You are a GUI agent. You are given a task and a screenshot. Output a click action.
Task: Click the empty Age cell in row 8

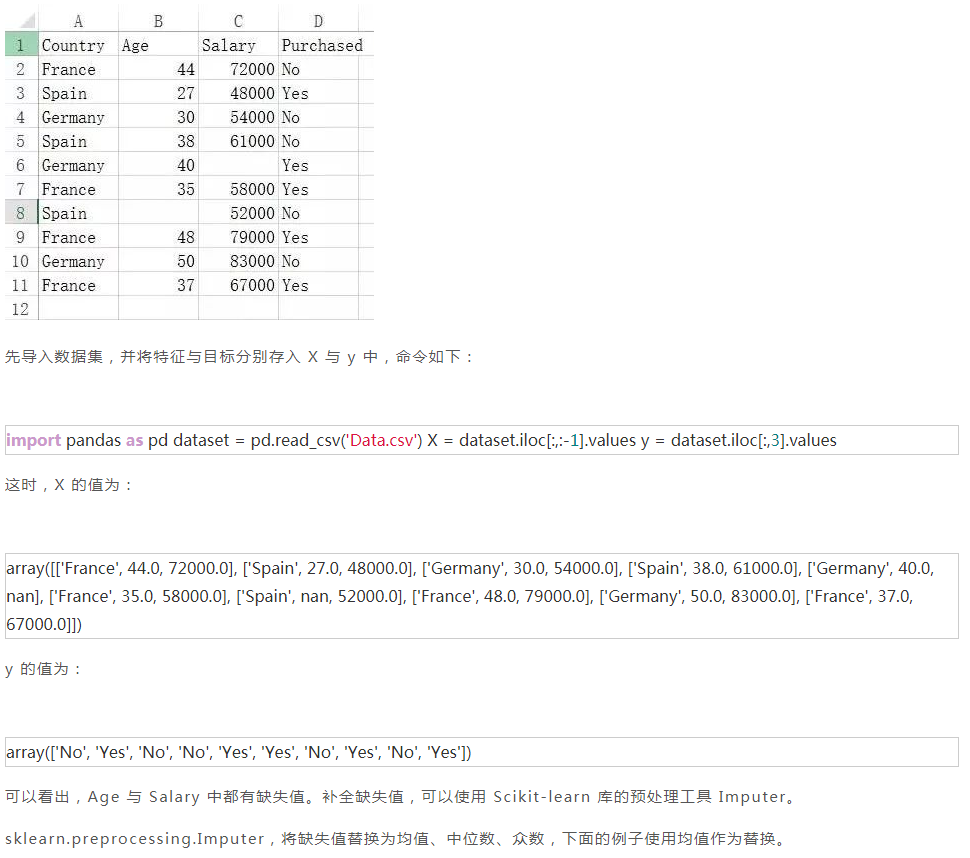[158, 212]
